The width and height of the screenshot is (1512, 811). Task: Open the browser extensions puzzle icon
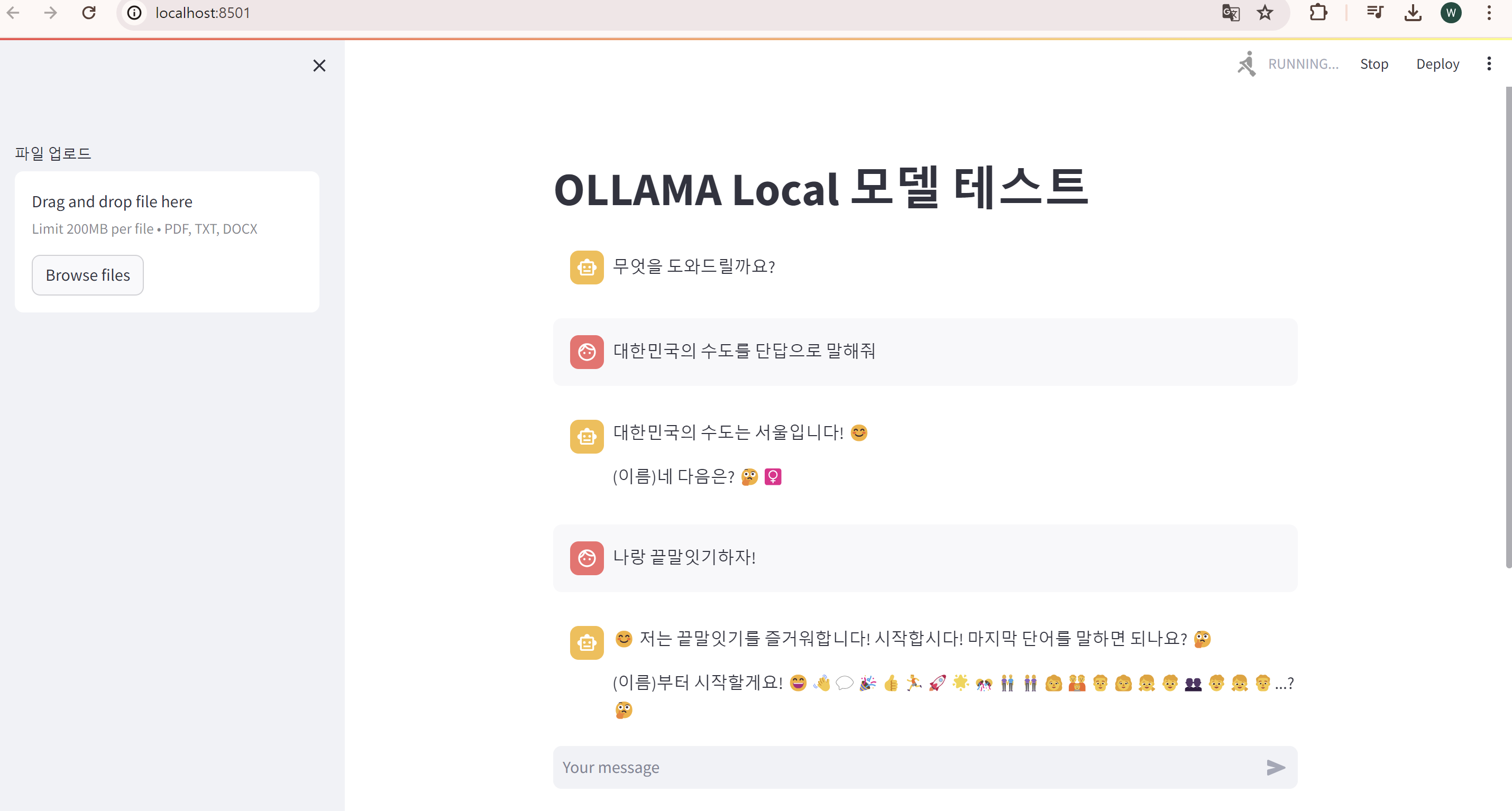tap(1318, 13)
